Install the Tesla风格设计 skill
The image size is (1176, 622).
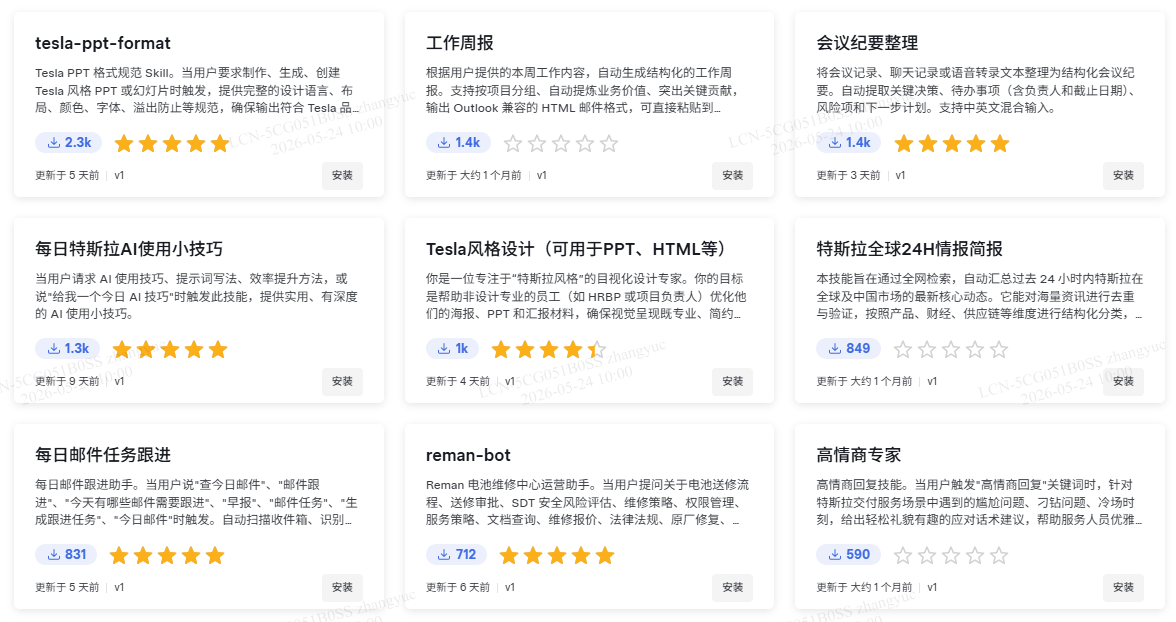pyautogui.click(x=733, y=381)
